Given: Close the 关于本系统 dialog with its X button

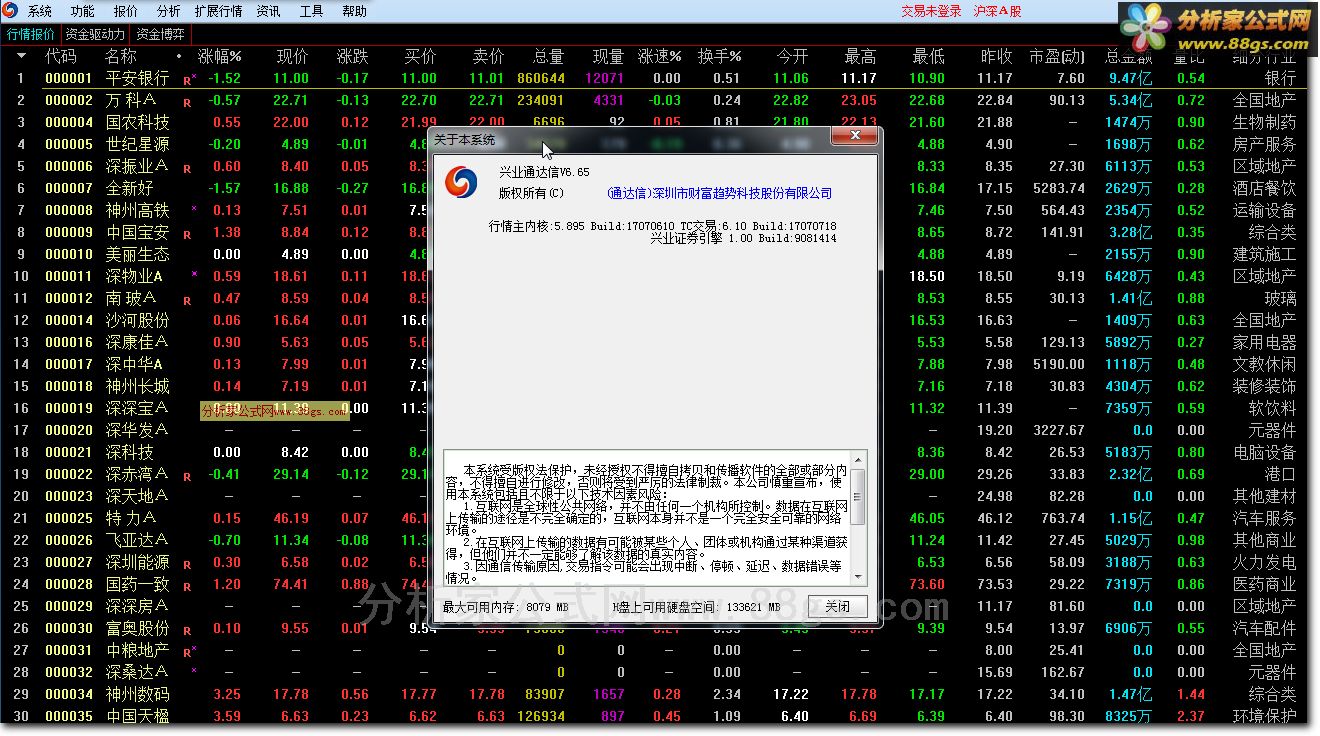Looking at the screenshot, I should (x=855, y=136).
